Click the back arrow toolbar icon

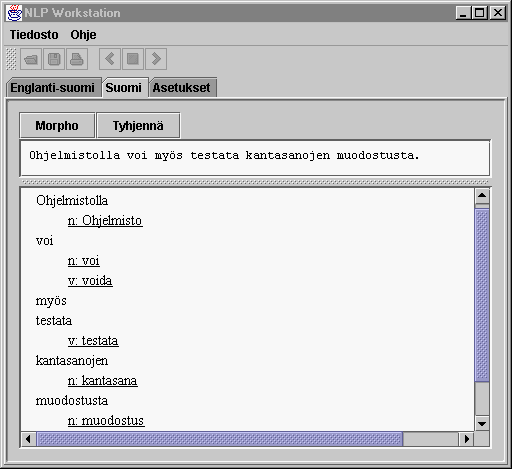(x=110, y=59)
